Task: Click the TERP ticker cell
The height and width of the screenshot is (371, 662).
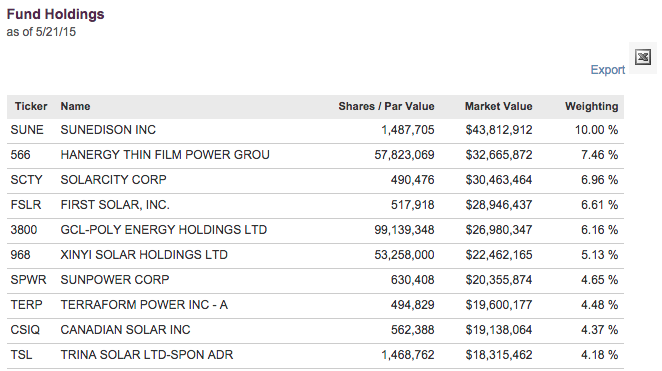Action: (26, 304)
